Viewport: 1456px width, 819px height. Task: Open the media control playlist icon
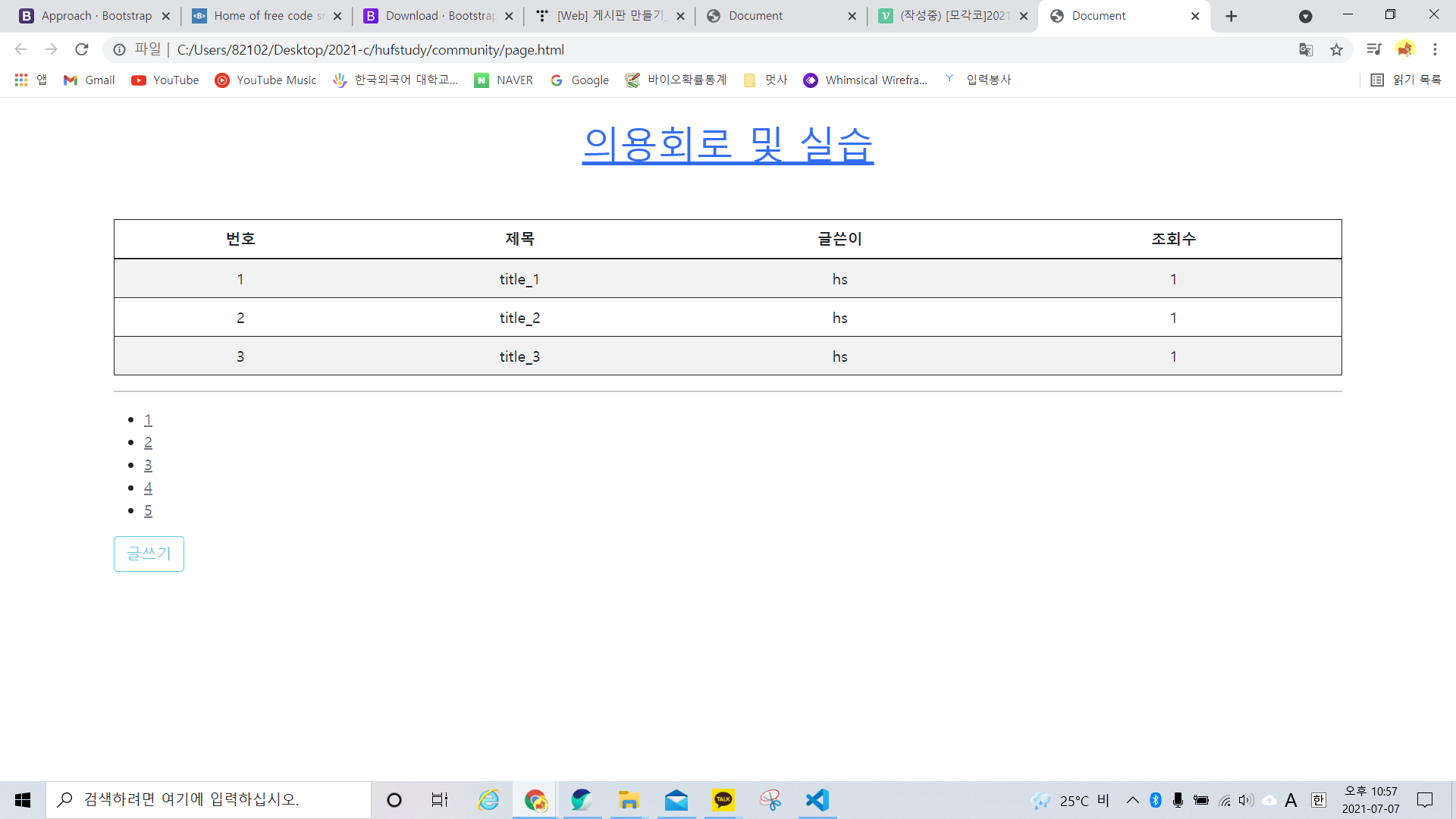coord(1373,50)
